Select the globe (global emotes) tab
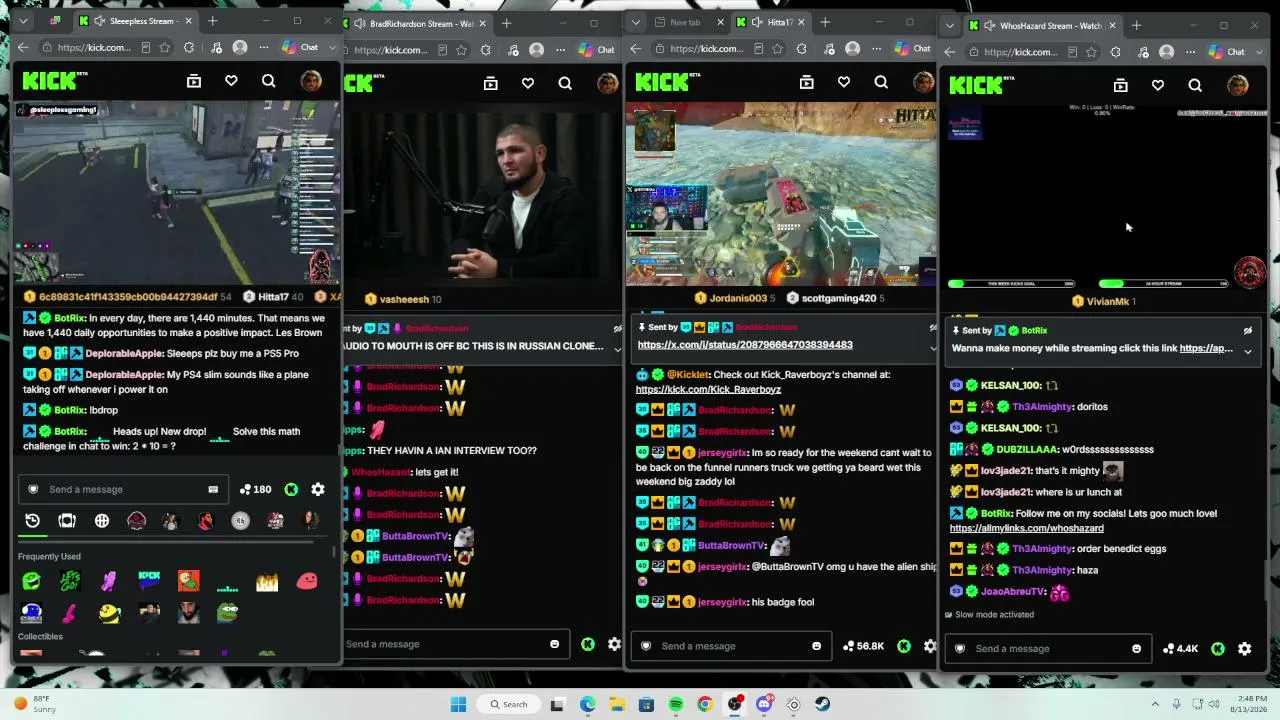This screenshot has height=720, width=1280. (102, 520)
